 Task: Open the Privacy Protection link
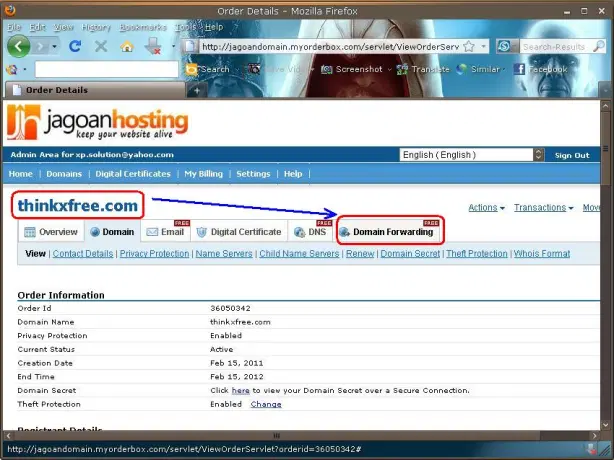(154, 254)
